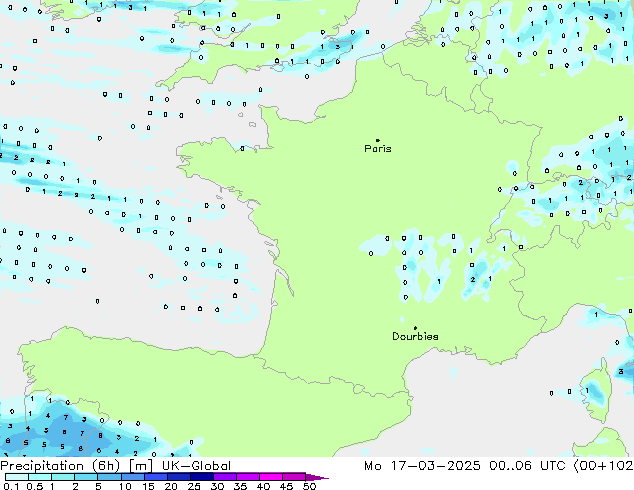Click the date 'Mo 17-03-2025' text
634x490 pixels.
(422, 466)
